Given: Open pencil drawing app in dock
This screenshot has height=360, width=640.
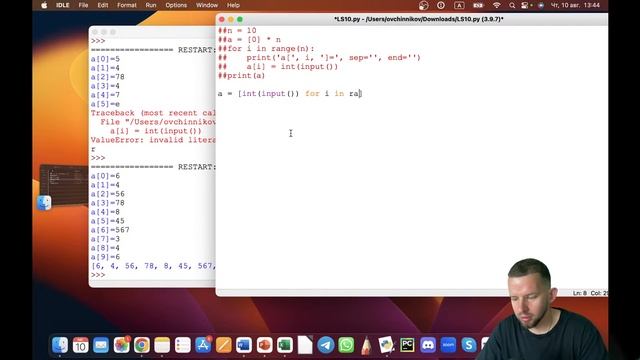Looking at the screenshot, I should [367, 345].
